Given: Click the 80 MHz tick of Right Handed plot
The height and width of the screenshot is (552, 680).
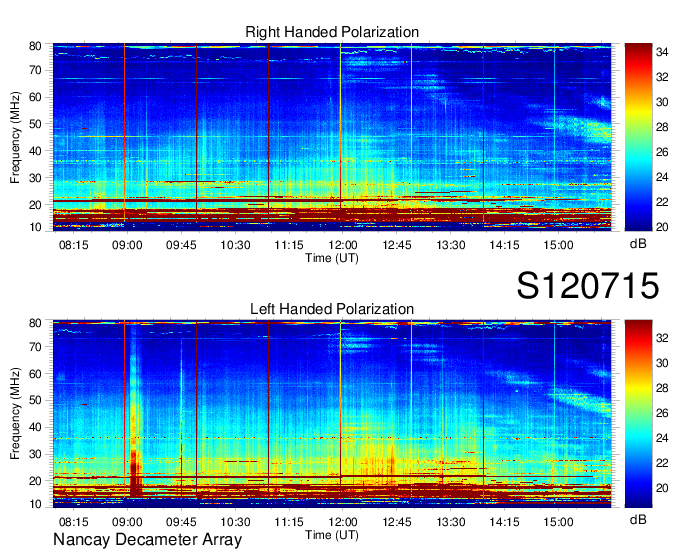Looking at the screenshot, I should [35, 46].
